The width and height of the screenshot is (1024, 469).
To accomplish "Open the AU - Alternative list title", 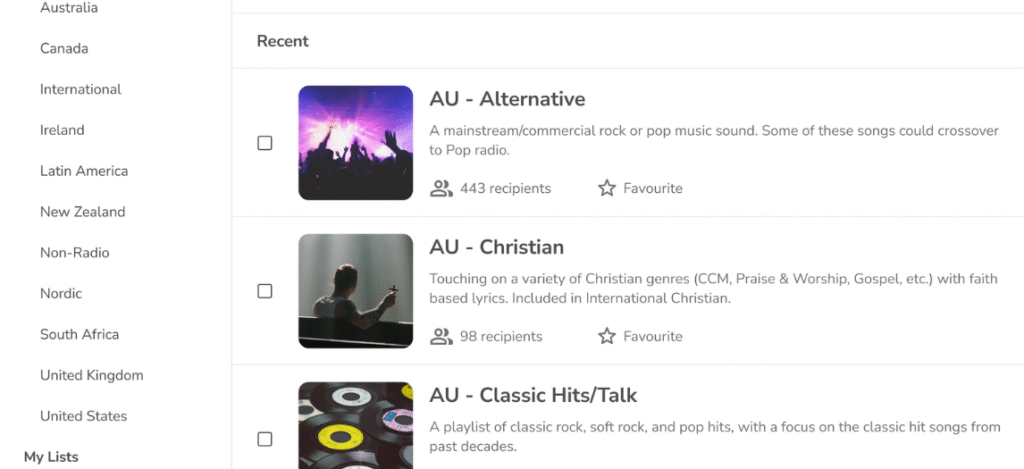I will coord(507,99).
